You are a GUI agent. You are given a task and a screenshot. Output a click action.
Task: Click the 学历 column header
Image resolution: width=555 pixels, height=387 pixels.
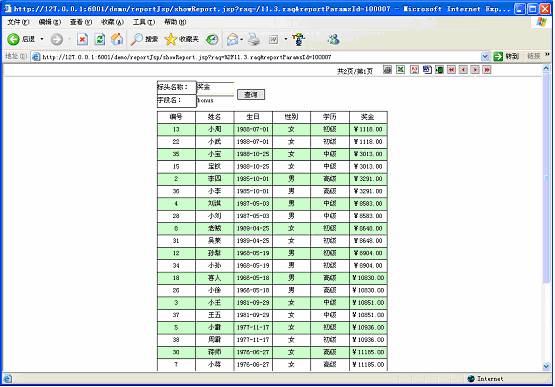coord(330,117)
